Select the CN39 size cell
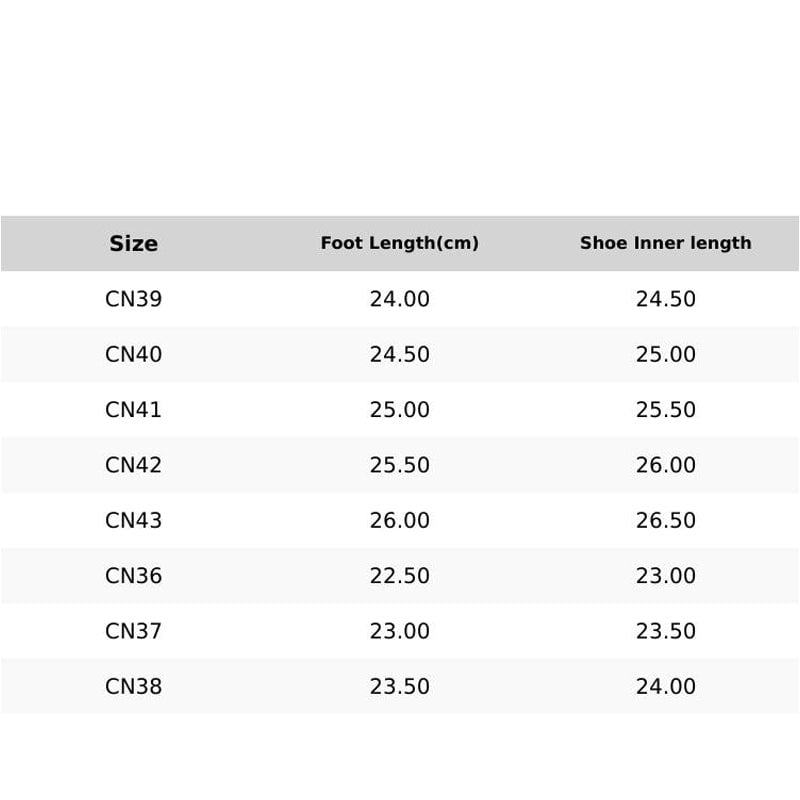Viewport: 800px width, 800px height. pos(134,299)
